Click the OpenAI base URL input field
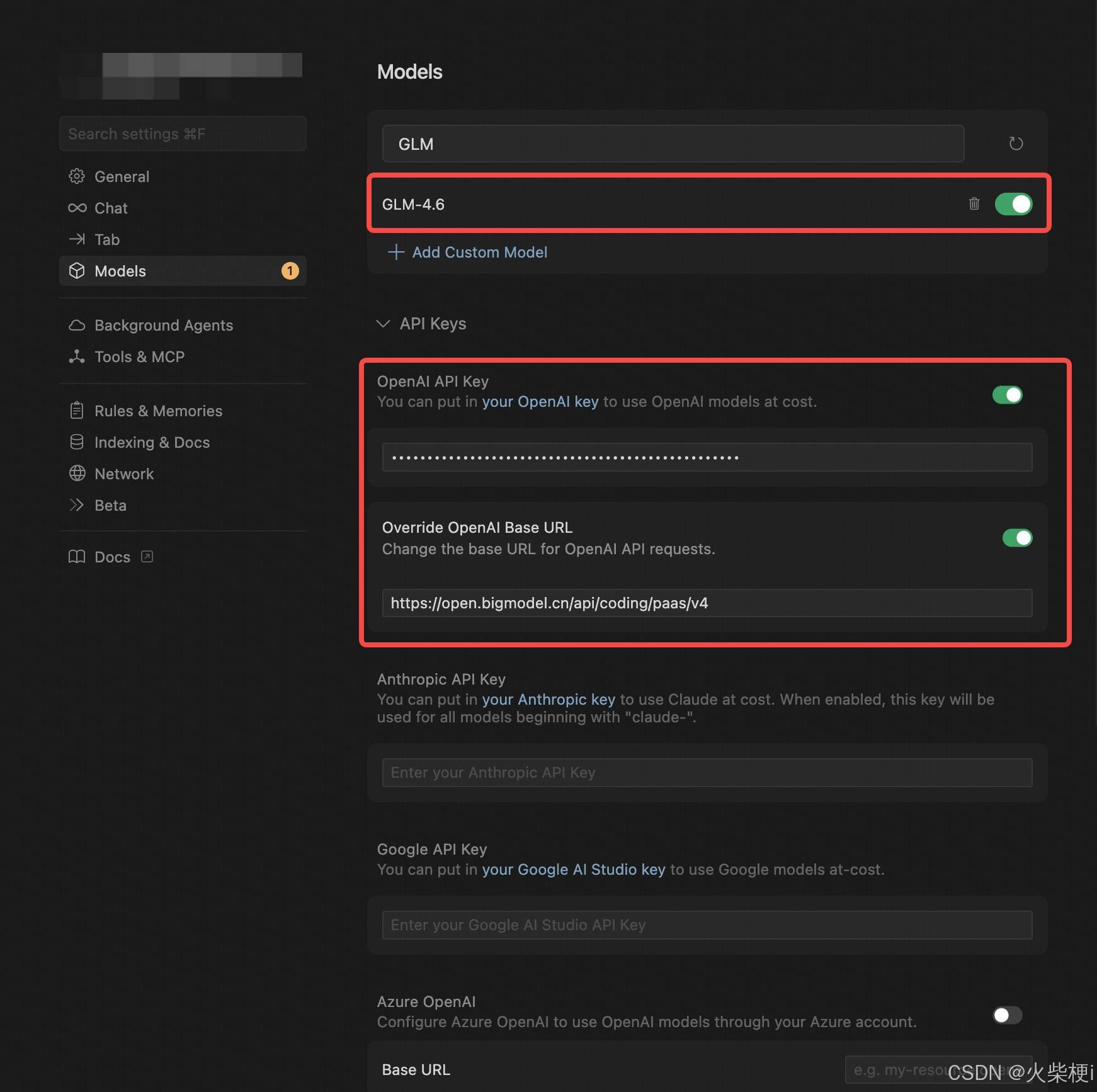This screenshot has width=1097, height=1092. point(707,603)
